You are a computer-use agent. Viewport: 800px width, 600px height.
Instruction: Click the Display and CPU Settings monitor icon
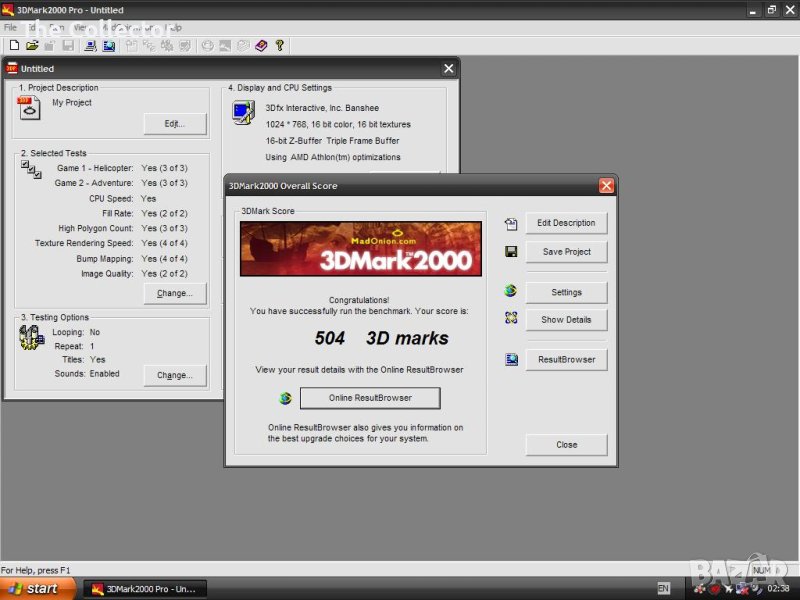tap(243, 112)
